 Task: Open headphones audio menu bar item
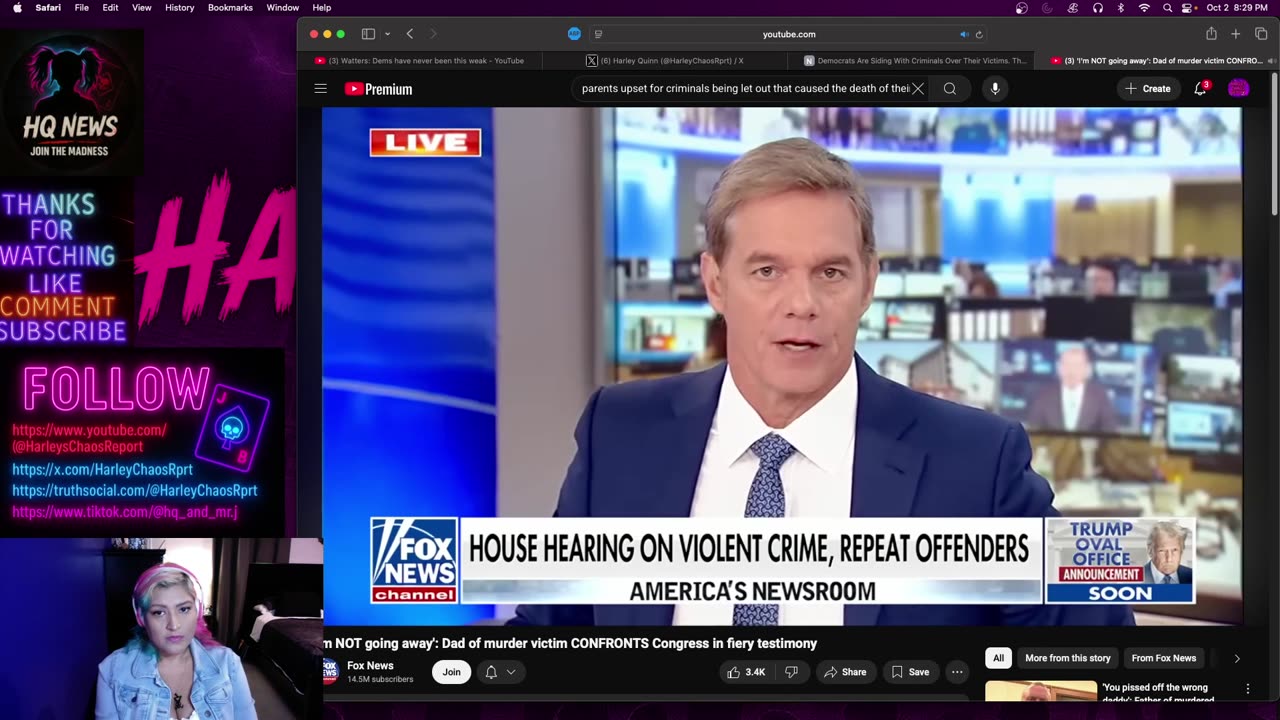(x=1097, y=8)
